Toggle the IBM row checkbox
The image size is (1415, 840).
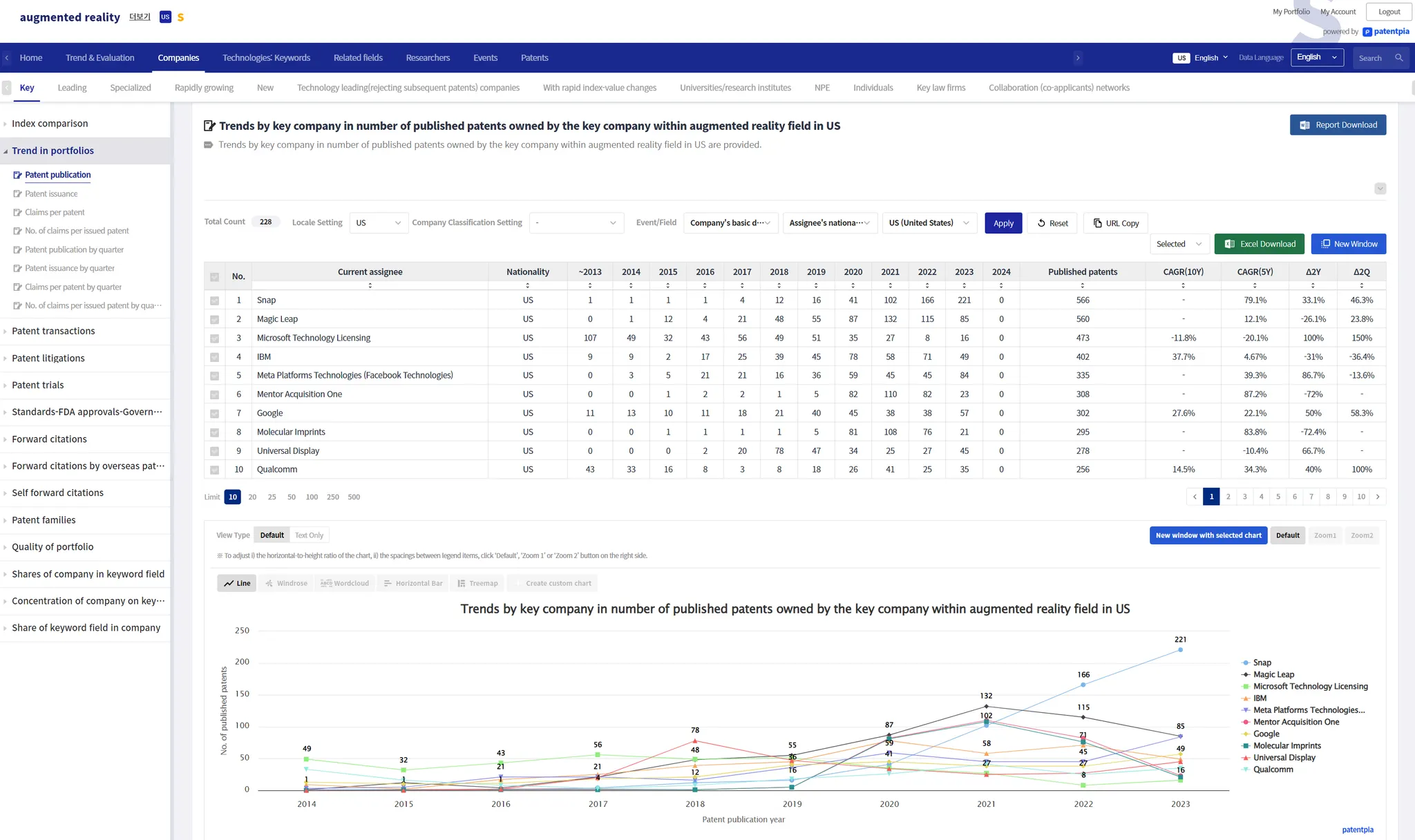[x=214, y=357]
